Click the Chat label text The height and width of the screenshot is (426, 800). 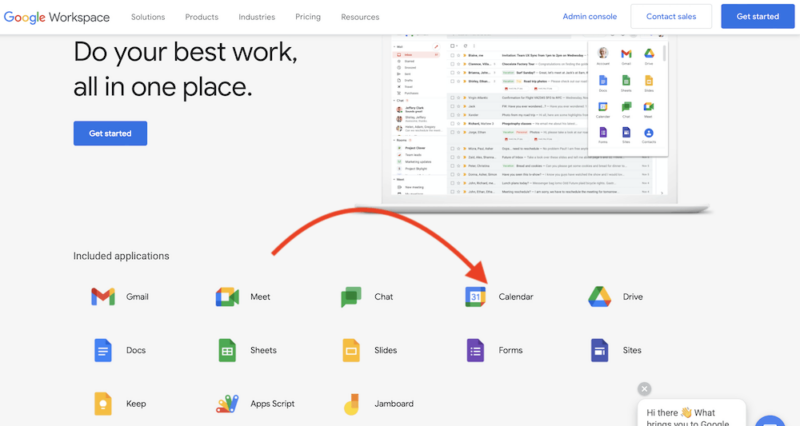click(x=384, y=296)
